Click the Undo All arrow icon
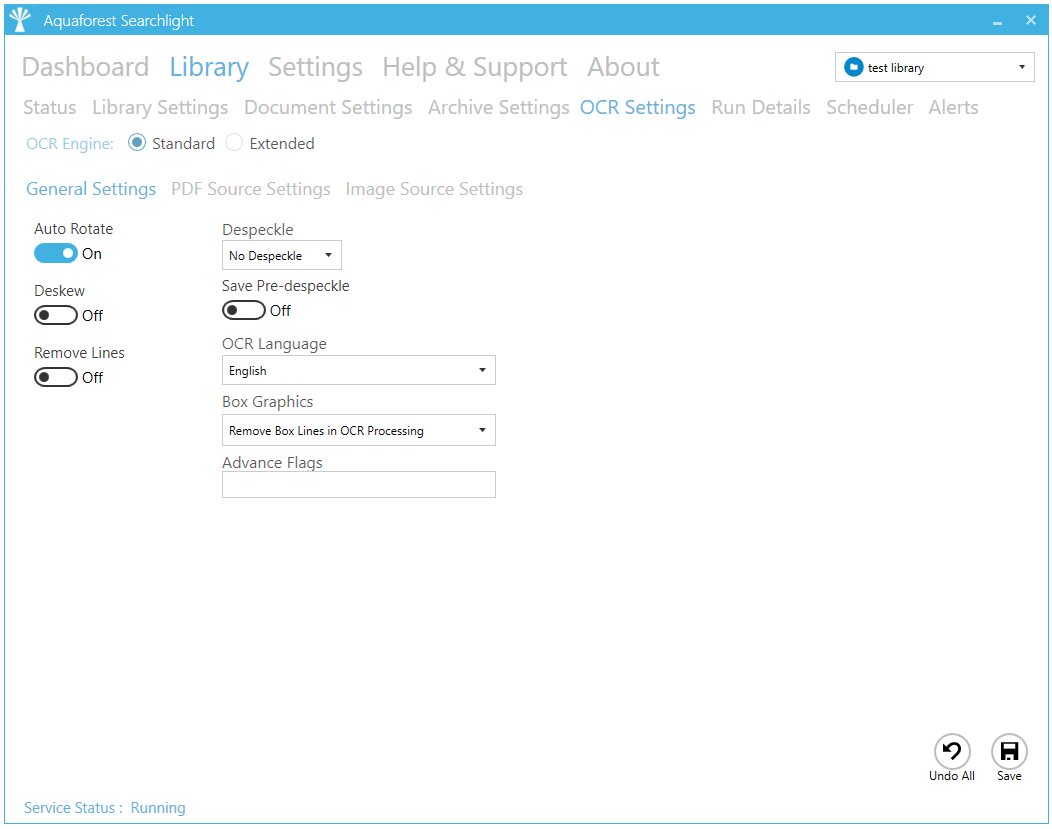This screenshot has width=1052, height=829. [951, 752]
